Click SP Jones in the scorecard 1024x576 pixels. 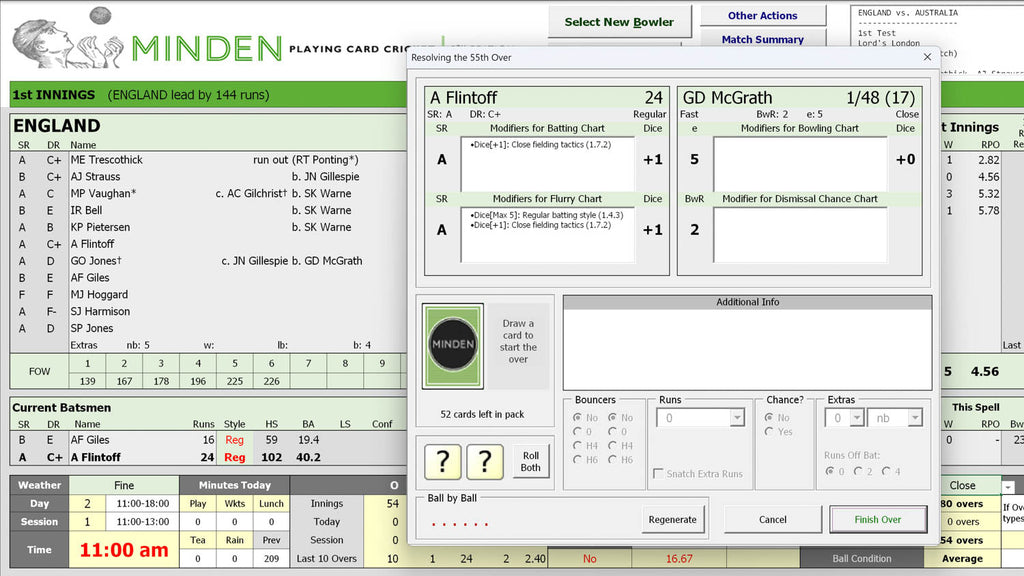click(x=91, y=328)
